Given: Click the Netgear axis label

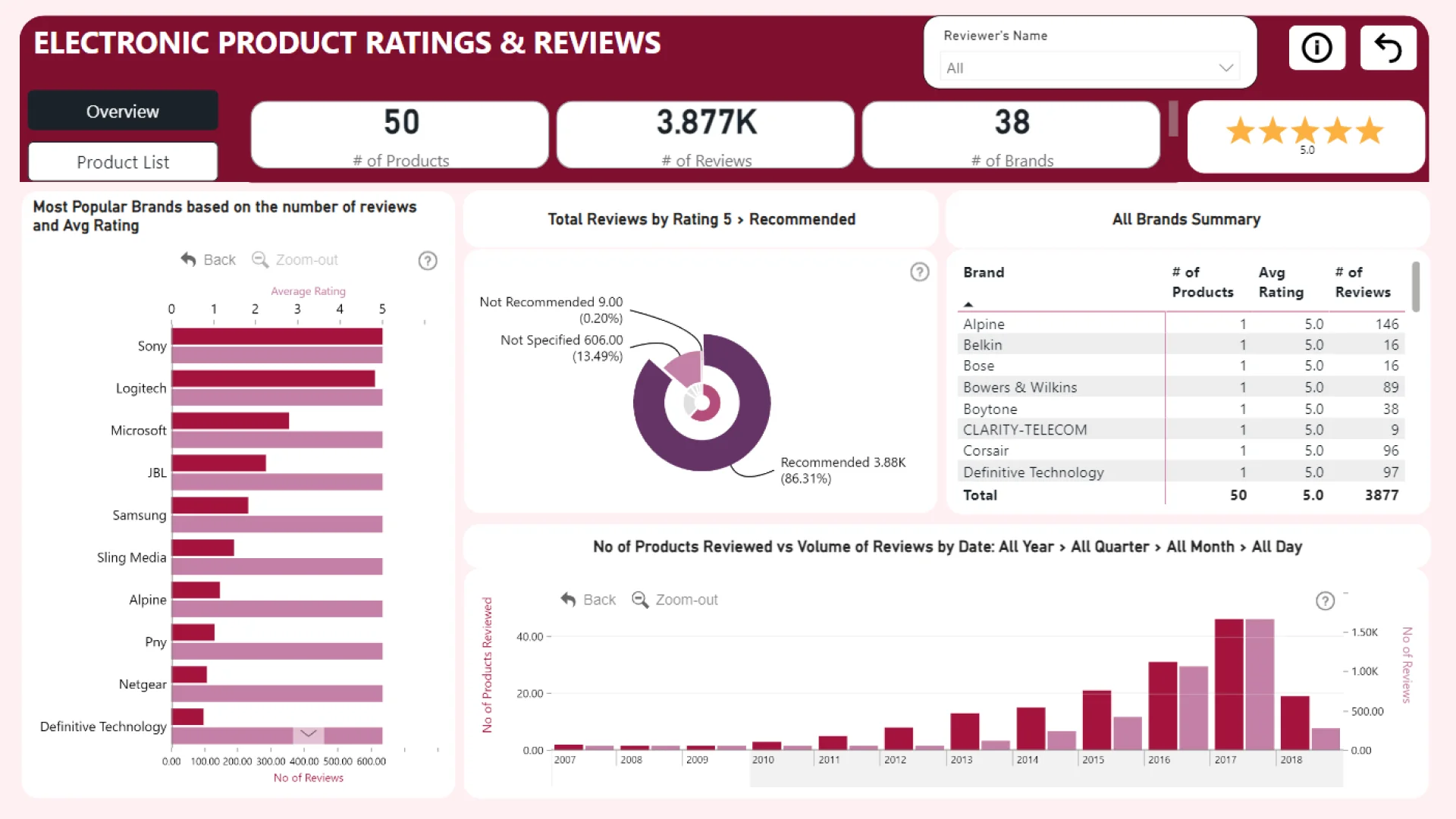Looking at the screenshot, I should tap(143, 684).
